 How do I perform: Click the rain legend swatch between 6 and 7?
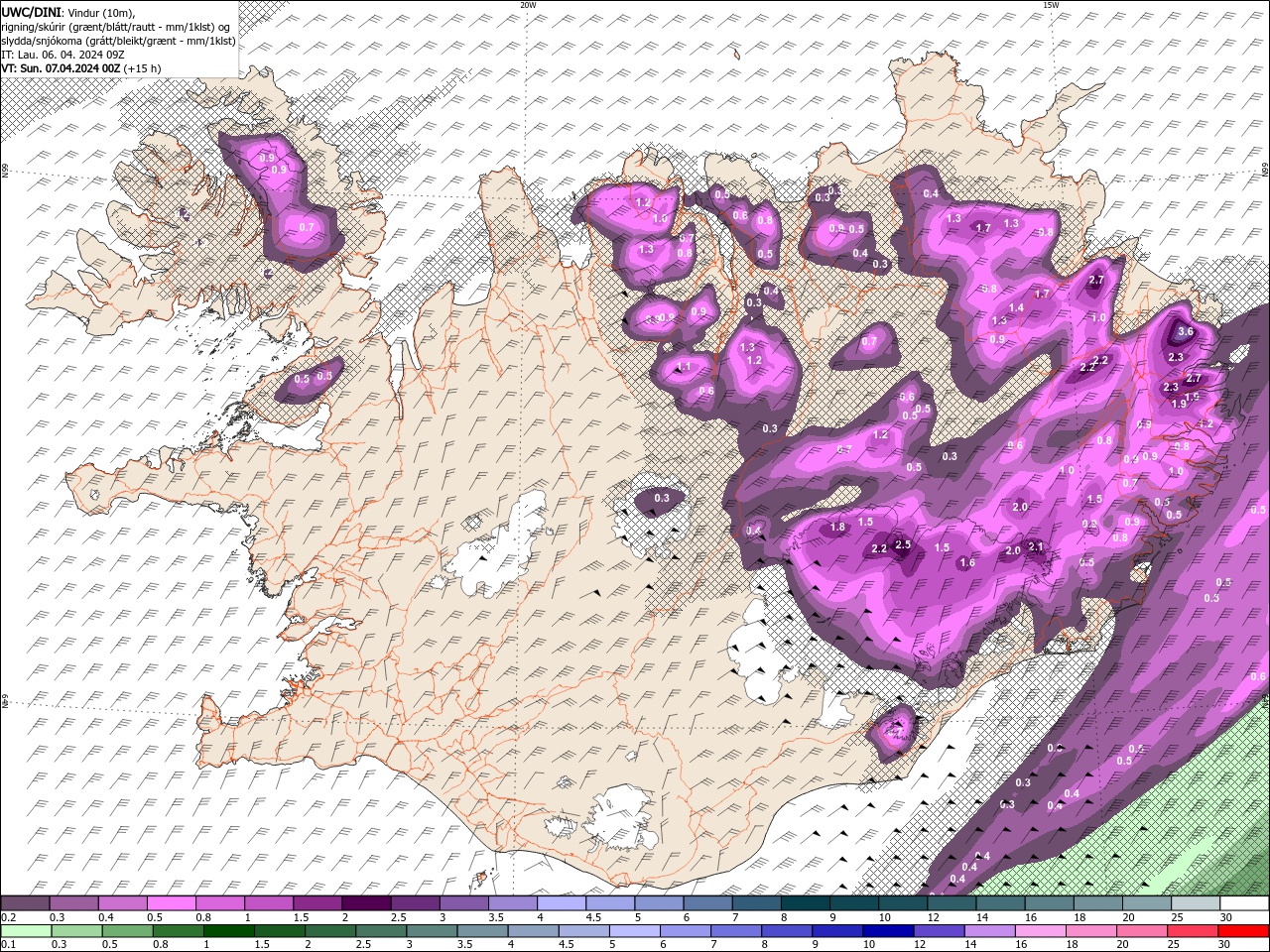685,931
